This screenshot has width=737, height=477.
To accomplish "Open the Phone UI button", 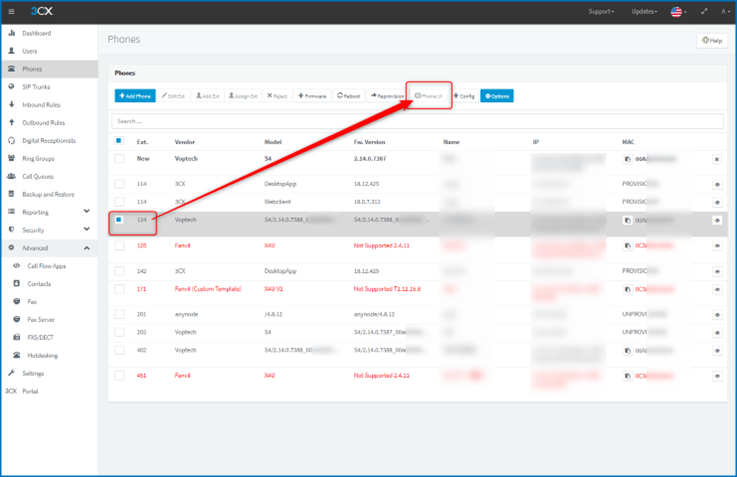I will (x=428, y=96).
